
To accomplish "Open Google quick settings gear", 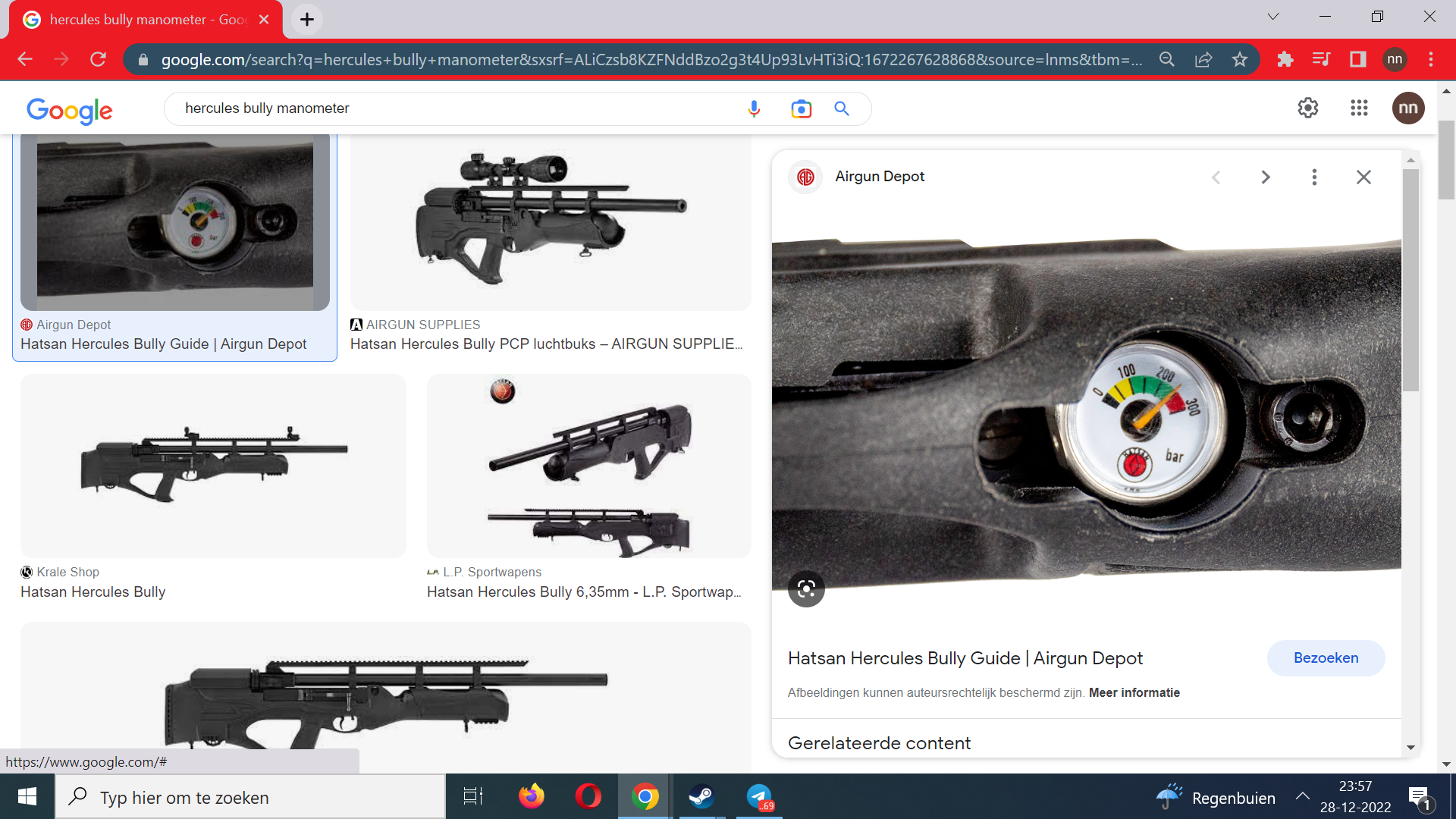I will pyautogui.click(x=1308, y=108).
